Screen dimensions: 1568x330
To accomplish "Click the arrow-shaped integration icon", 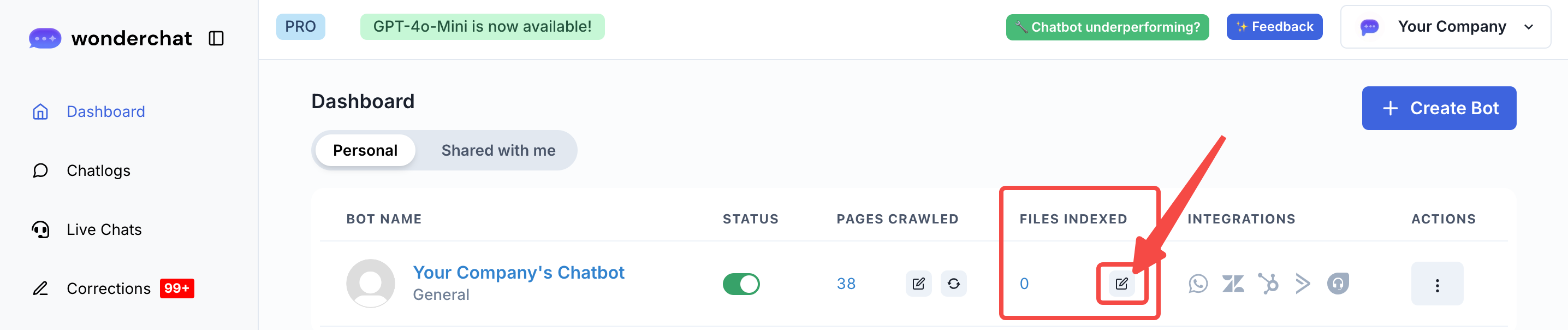I will [x=1303, y=284].
